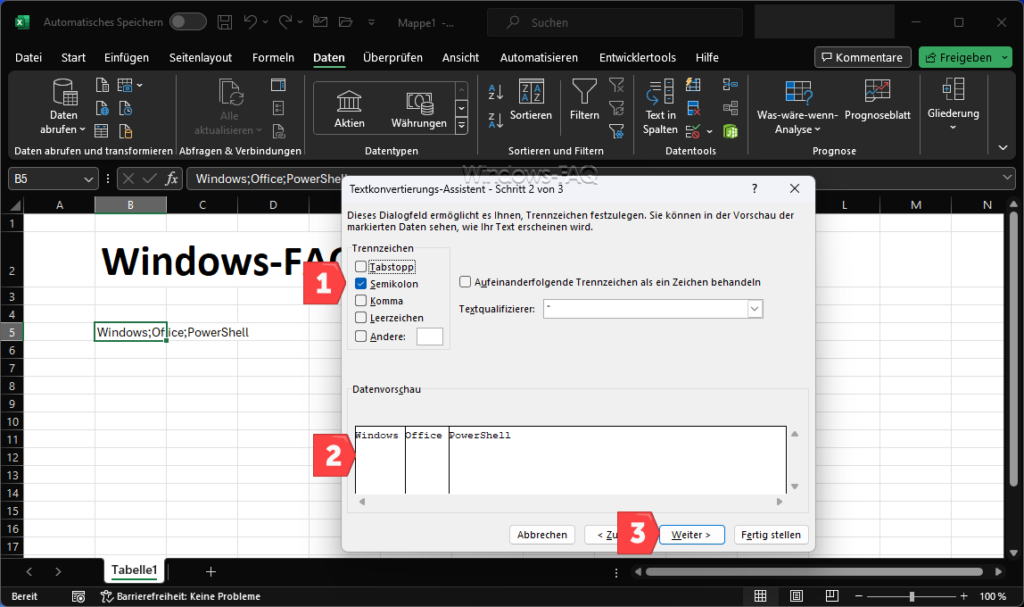Sort descending Z to A icon
Screen dimensions: 1024x607
[496, 120]
